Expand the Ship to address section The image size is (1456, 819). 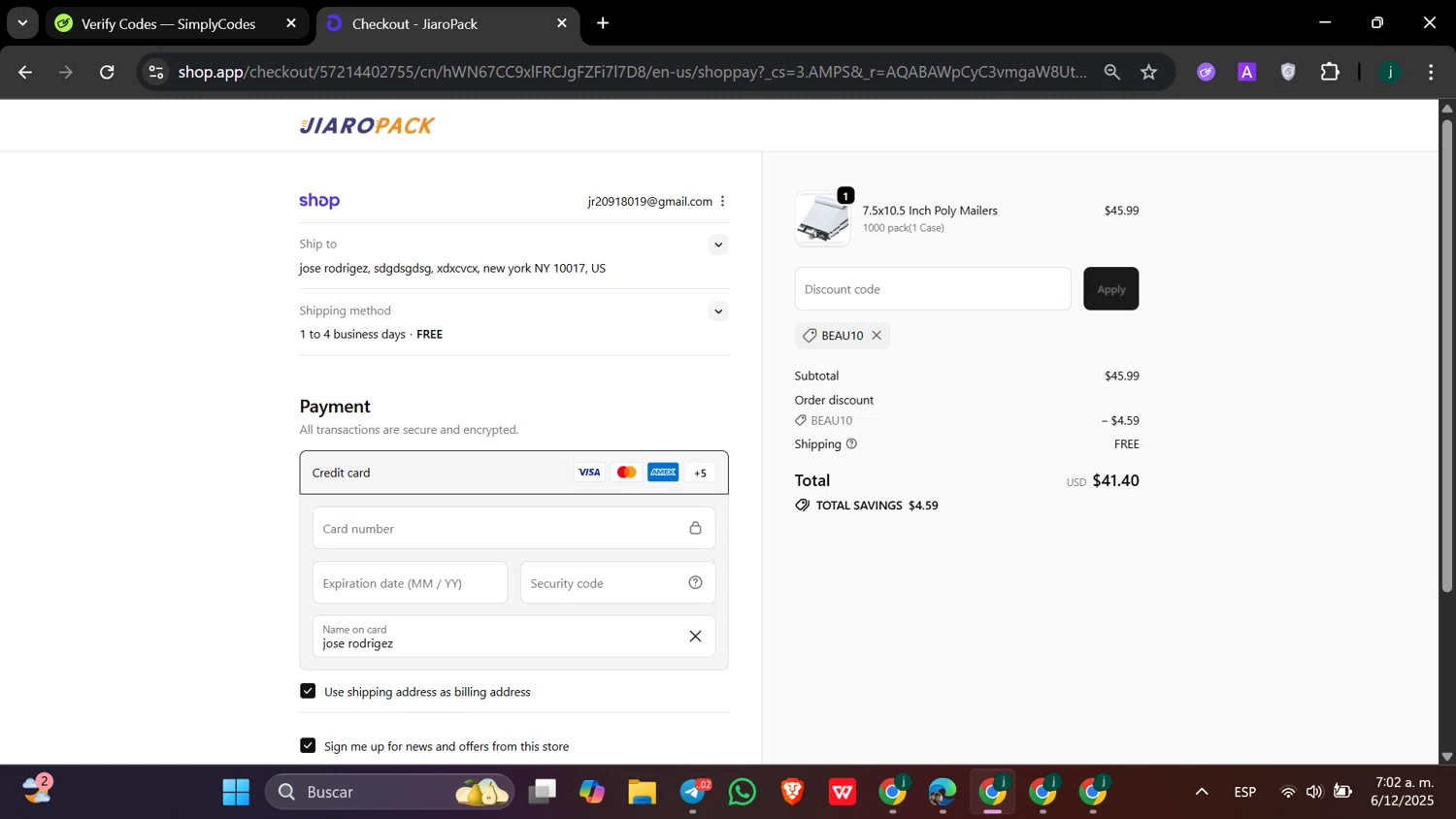tap(718, 245)
